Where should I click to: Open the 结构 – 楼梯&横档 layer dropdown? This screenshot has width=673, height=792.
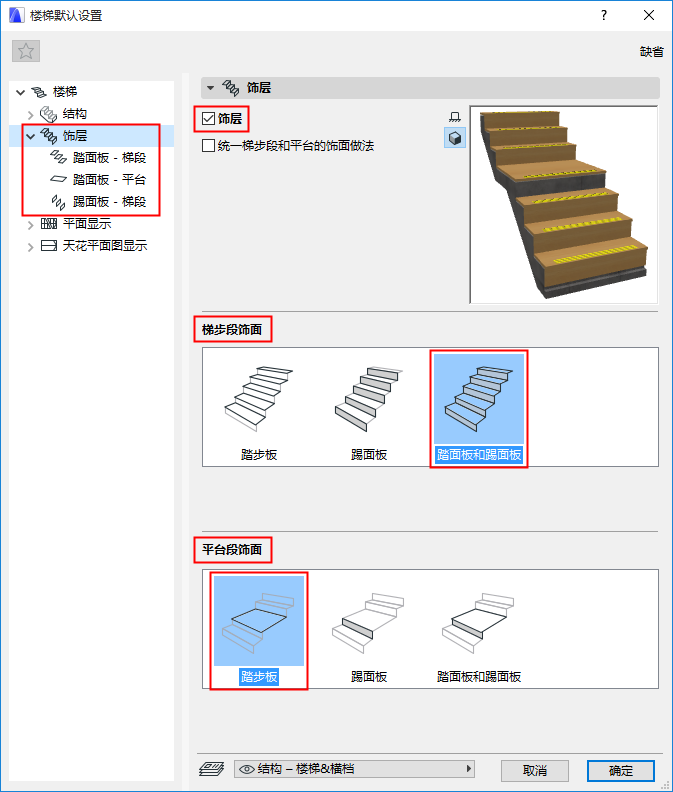(x=355, y=769)
